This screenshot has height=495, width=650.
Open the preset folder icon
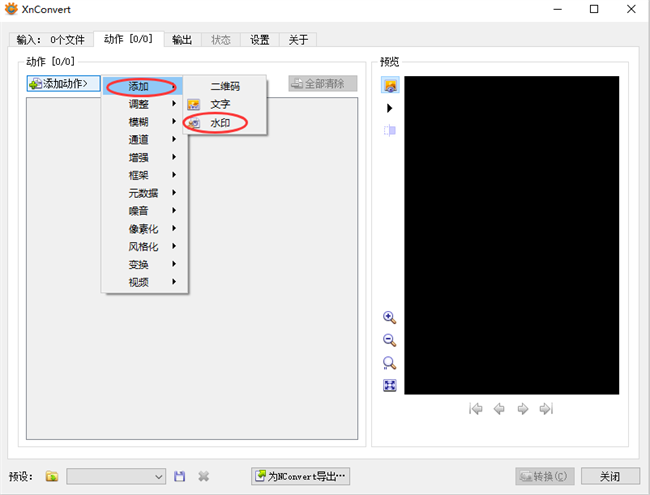[52, 477]
